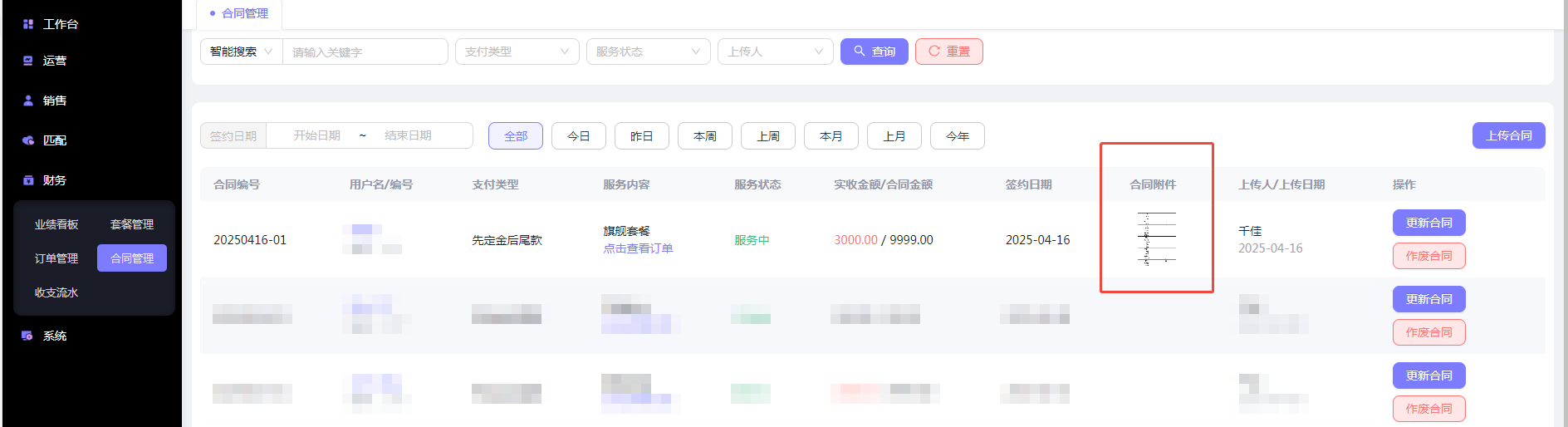Click uploader name 千佳
This screenshot has height=427, width=1568.
(1250, 231)
